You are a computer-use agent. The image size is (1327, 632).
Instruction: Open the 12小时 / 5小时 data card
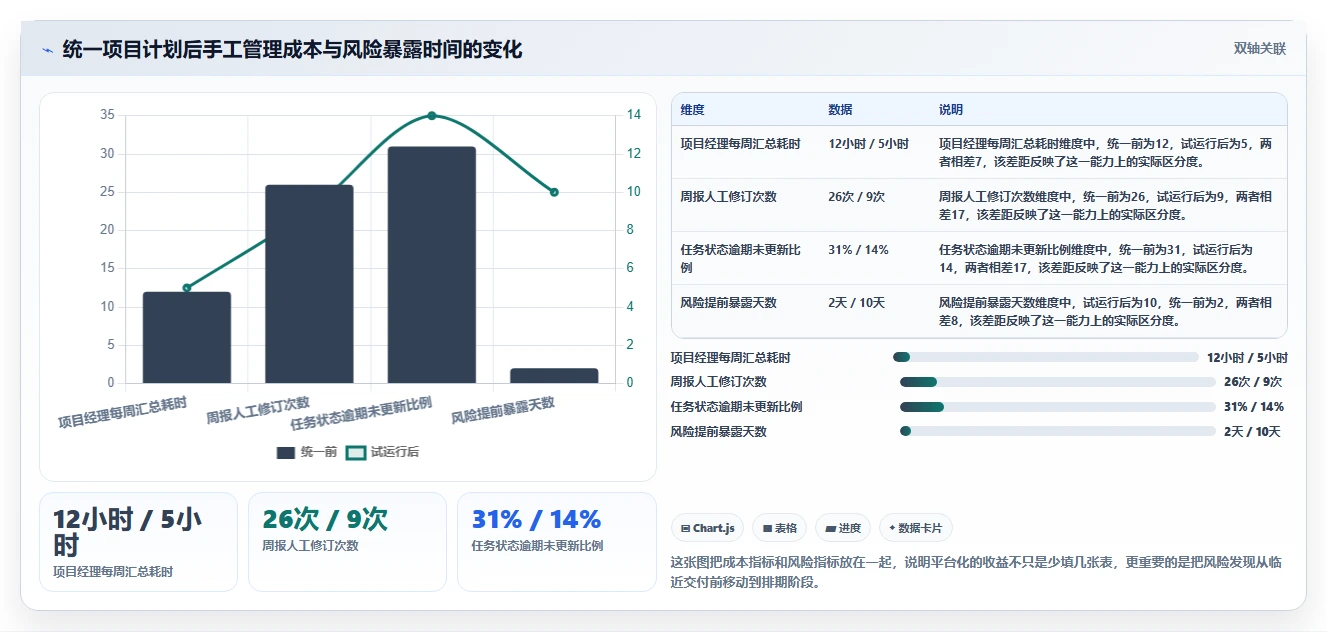click(138, 542)
